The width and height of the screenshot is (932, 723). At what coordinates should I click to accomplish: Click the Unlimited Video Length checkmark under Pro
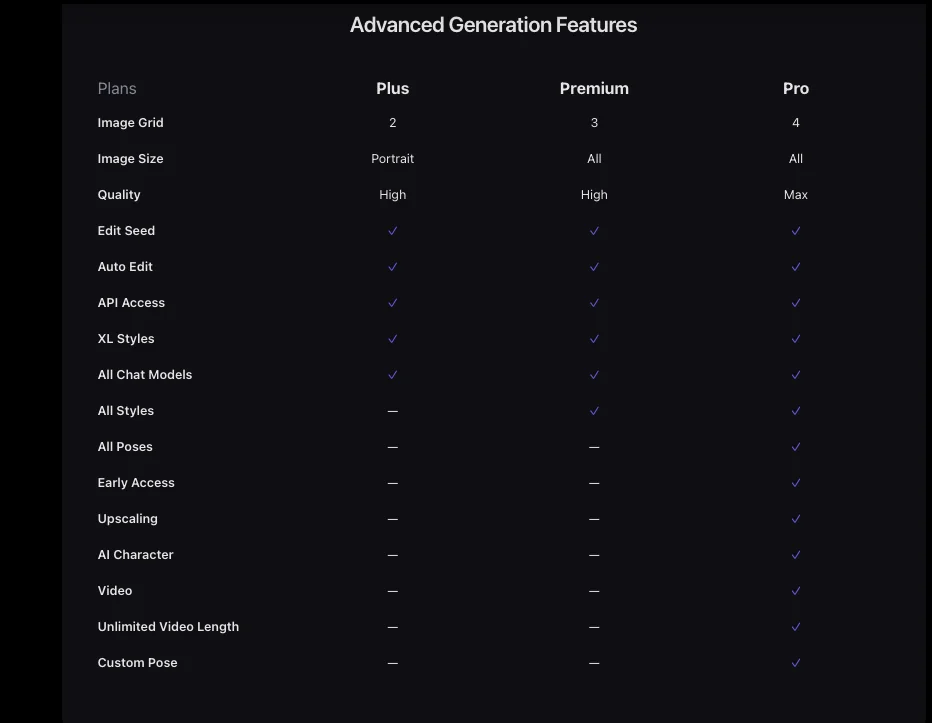[x=795, y=627]
